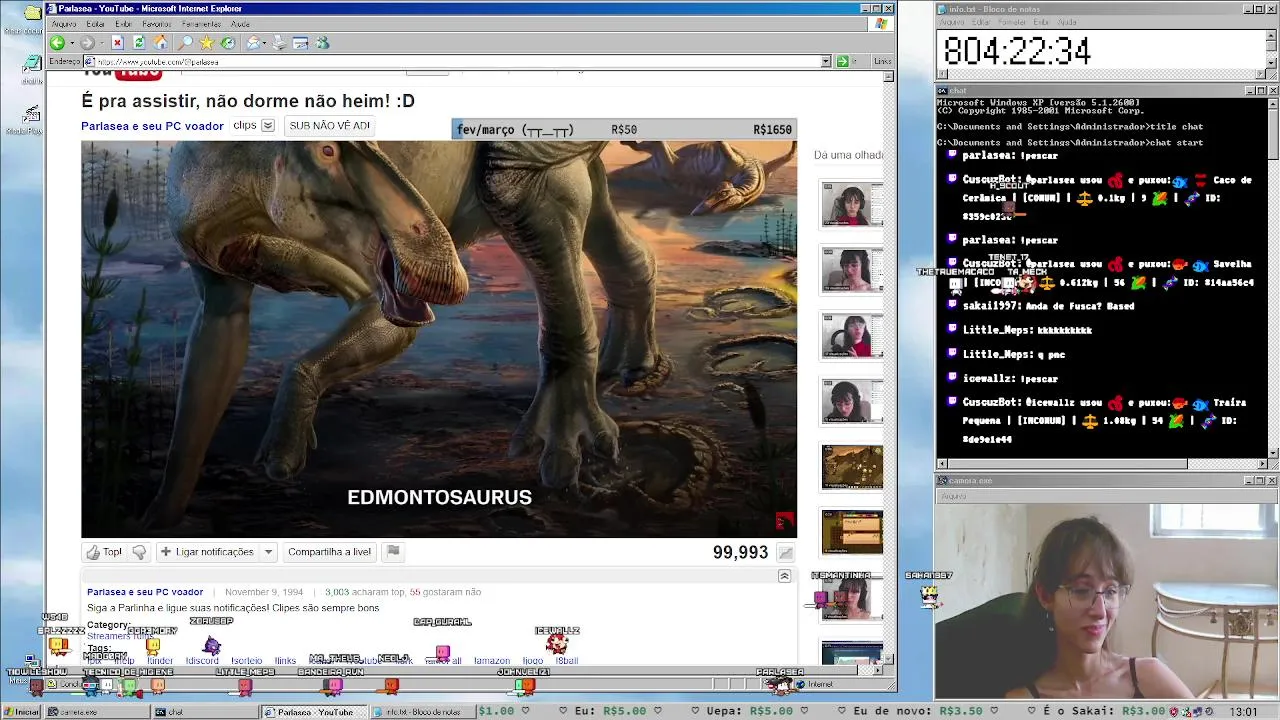Expand the clips dropdown next to channel name
This screenshot has height=720, width=1280.
[x=267, y=126]
